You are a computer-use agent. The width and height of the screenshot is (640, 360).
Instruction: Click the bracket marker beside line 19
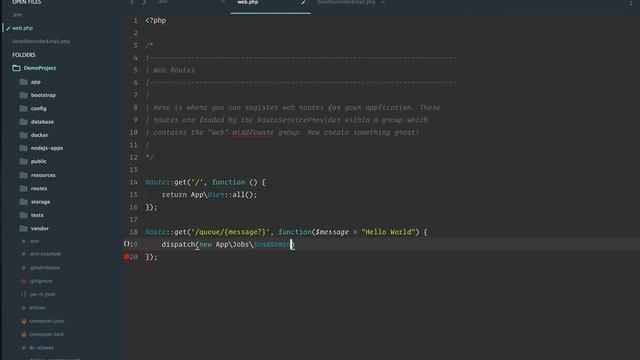127,244
